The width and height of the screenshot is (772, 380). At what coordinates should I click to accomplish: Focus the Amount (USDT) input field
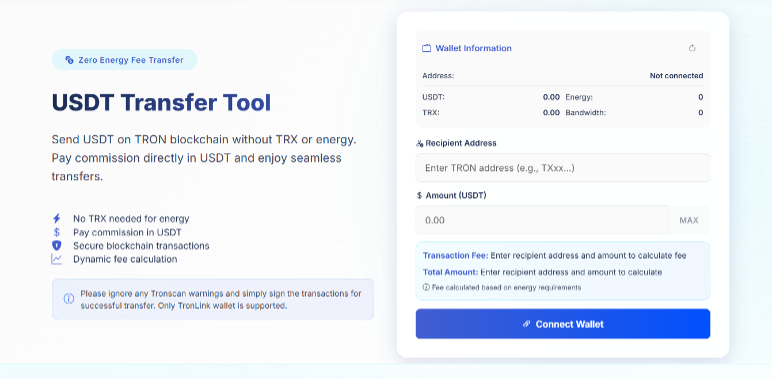tap(542, 220)
